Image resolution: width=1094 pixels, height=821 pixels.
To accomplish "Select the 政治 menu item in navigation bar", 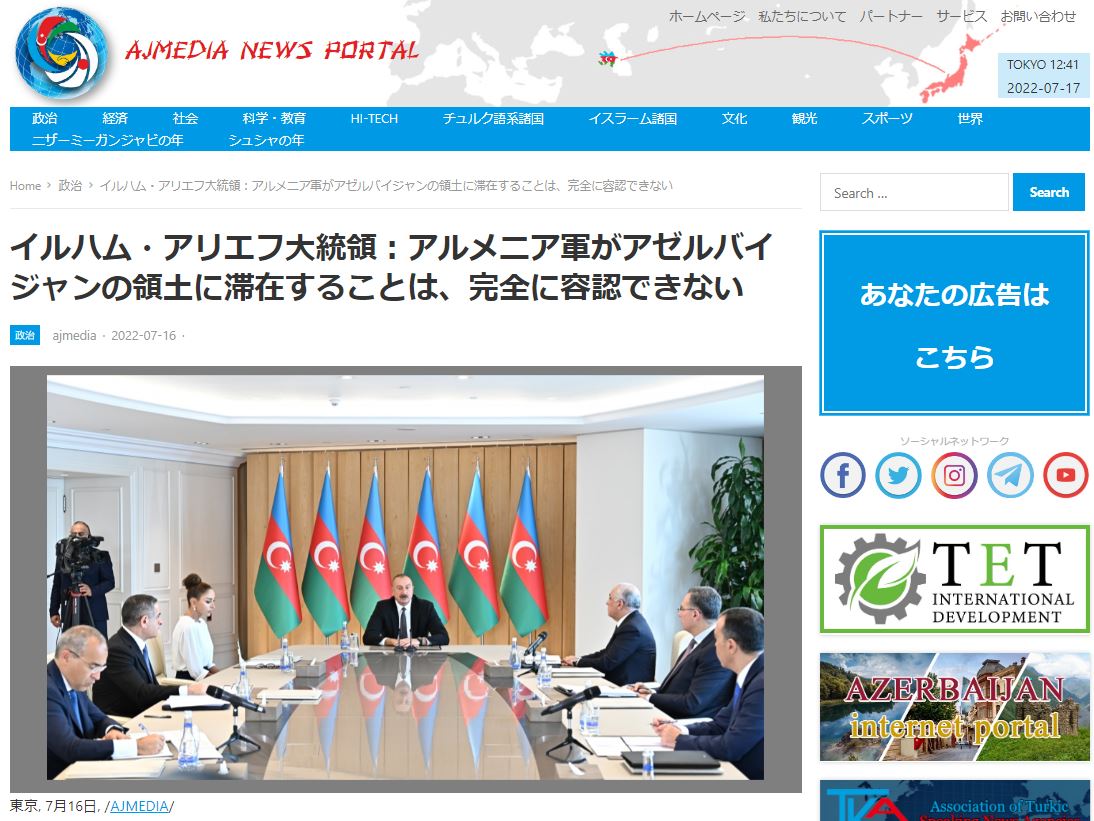I will pyautogui.click(x=45, y=118).
